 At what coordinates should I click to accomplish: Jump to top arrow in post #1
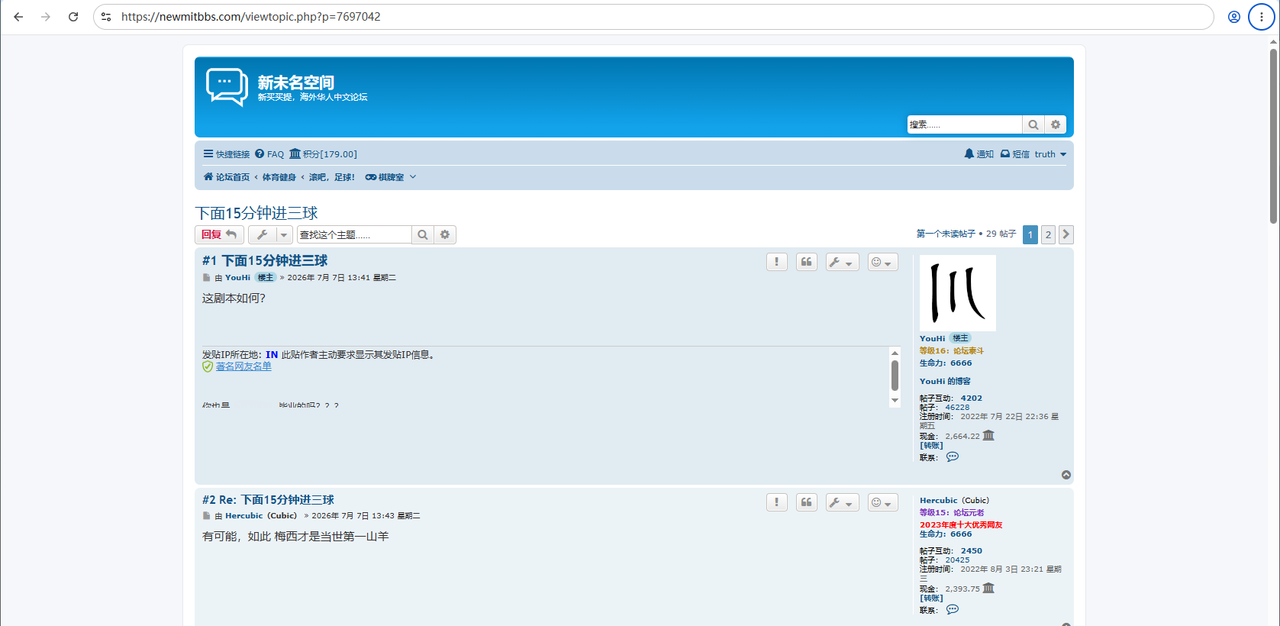click(1066, 475)
